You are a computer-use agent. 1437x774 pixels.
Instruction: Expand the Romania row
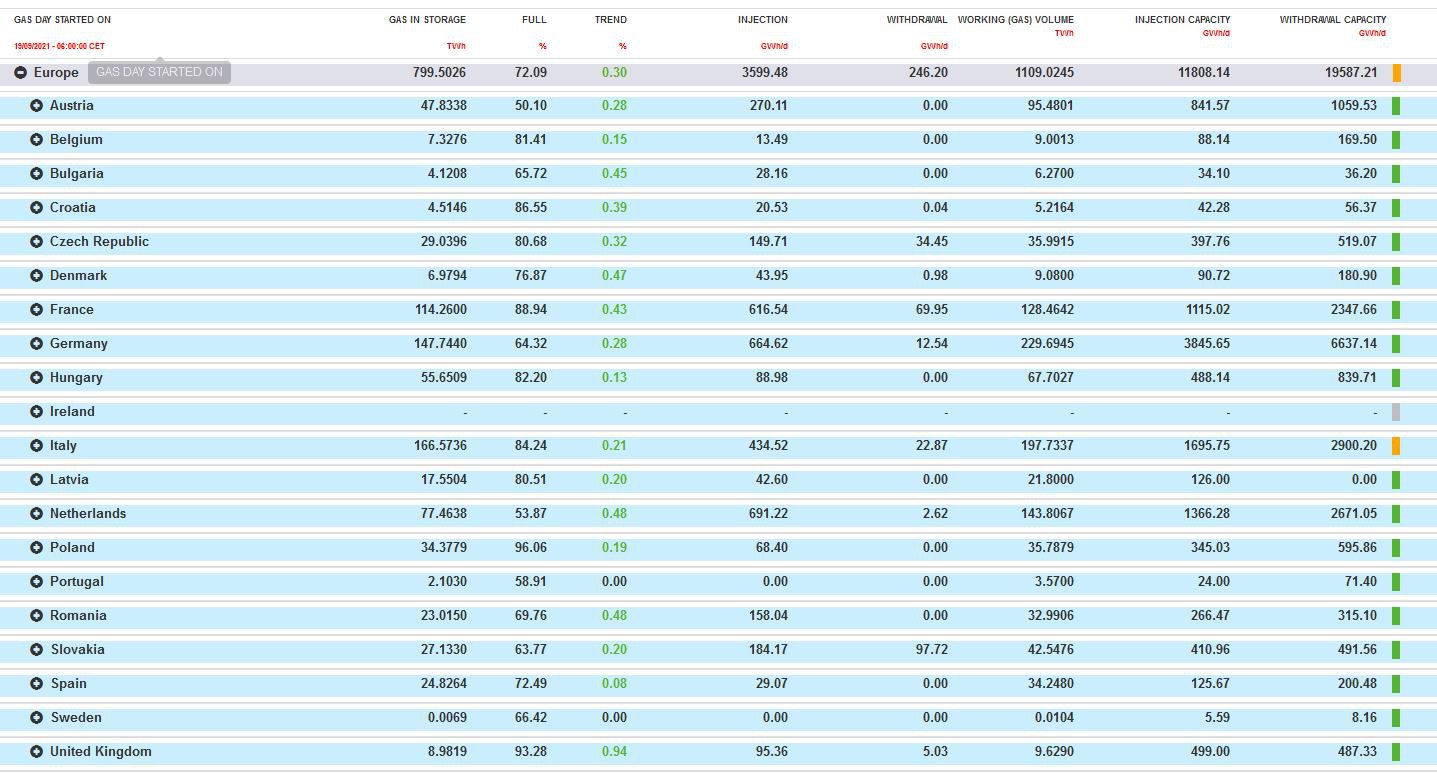37,616
